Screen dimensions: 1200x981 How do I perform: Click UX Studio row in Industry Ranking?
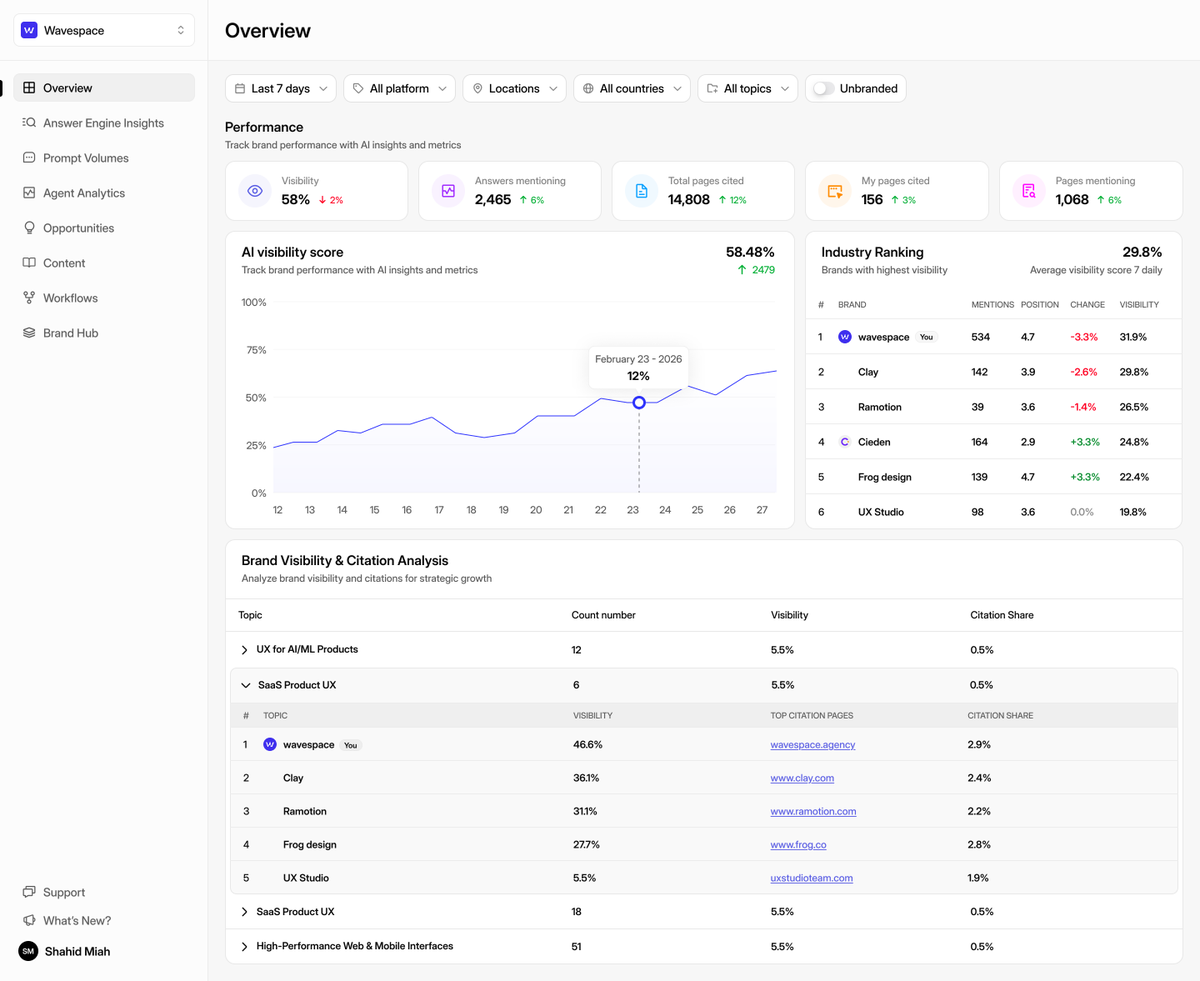pos(993,512)
